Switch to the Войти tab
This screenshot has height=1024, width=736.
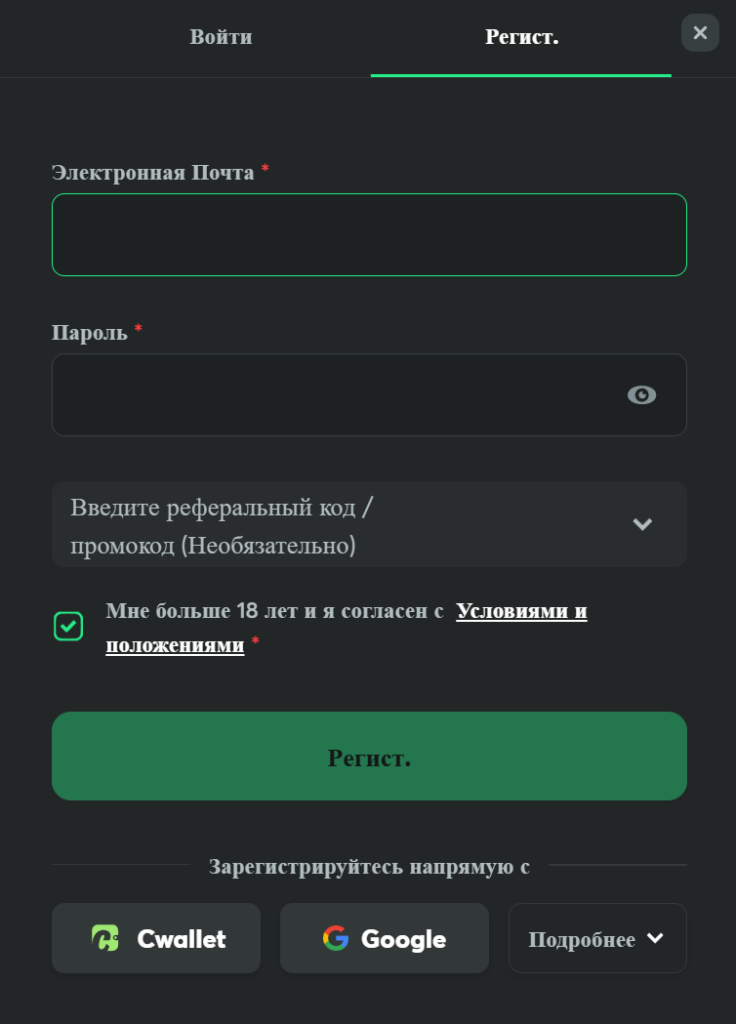221,37
